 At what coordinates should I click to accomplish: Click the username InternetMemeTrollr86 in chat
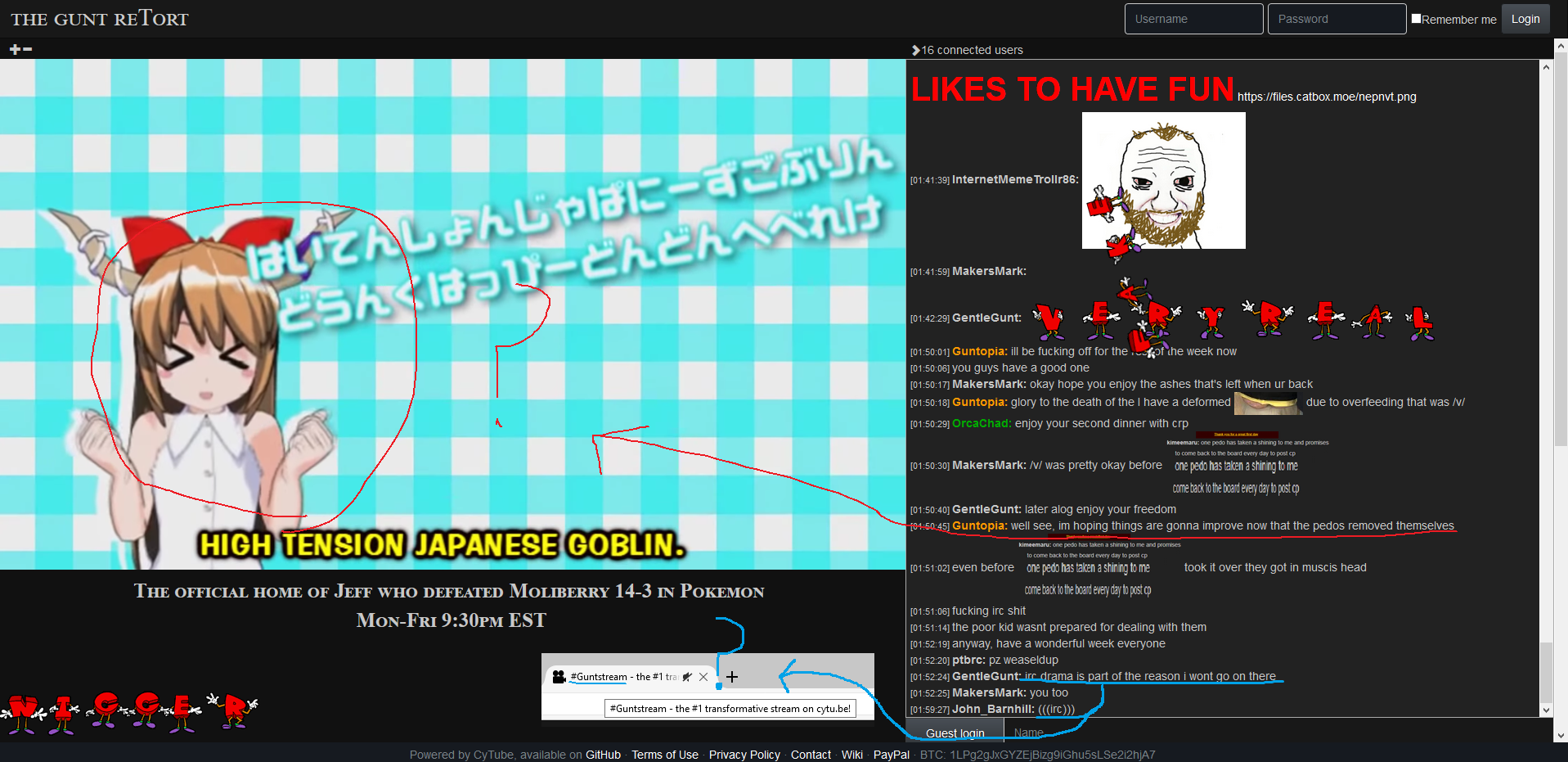coord(1015,179)
